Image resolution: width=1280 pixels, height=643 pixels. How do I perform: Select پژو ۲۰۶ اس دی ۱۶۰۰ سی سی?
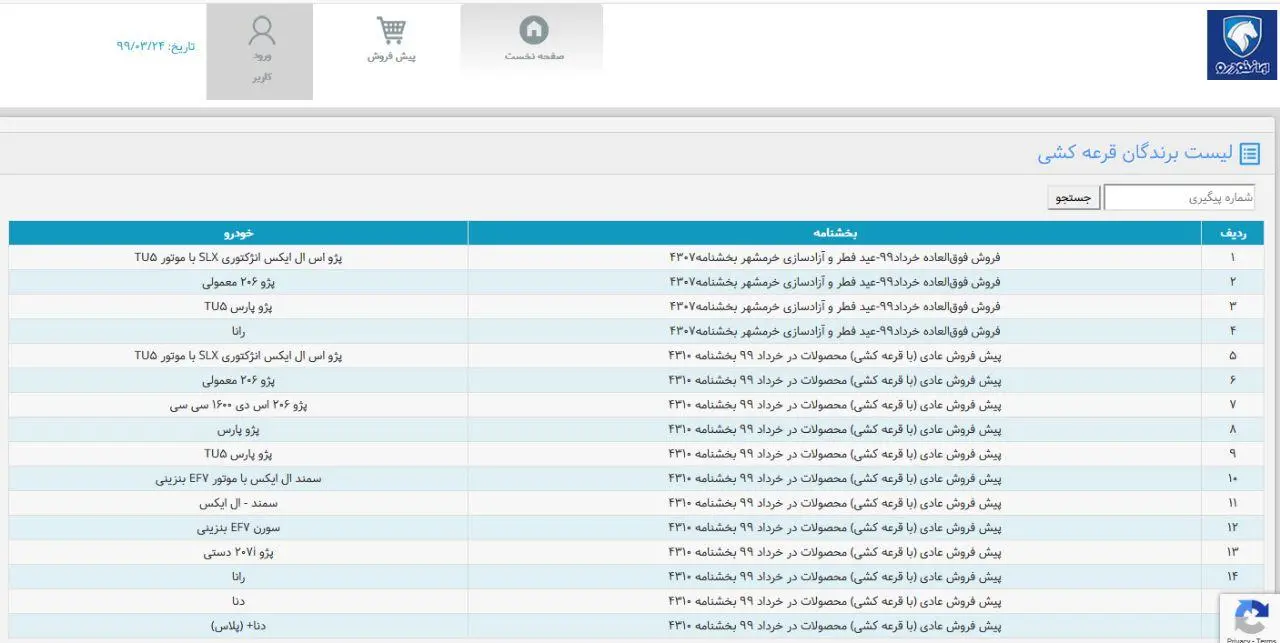pos(238,405)
